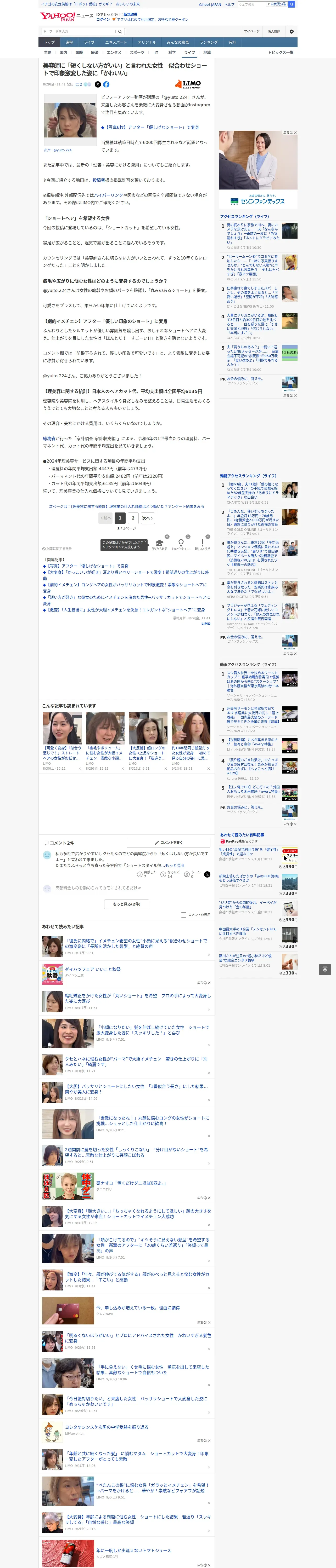Image resolution: width=336 pixels, height=1568 pixels.
Task: Share the first comment to X
Action: pos(207,874)
